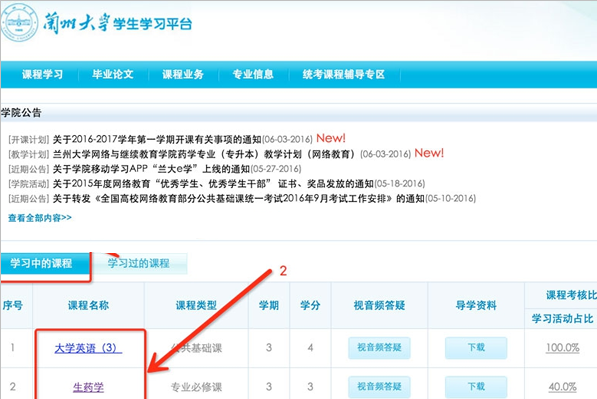Open the 课程业务 menu
The height and width of the screenshot is (399, 597).
(x=183, y=74)
